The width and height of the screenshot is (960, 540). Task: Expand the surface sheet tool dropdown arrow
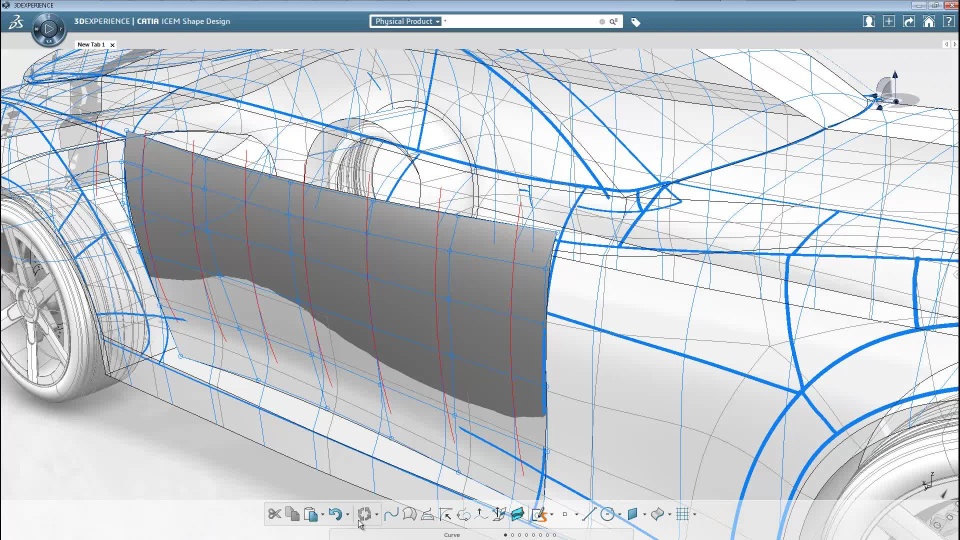670,514
